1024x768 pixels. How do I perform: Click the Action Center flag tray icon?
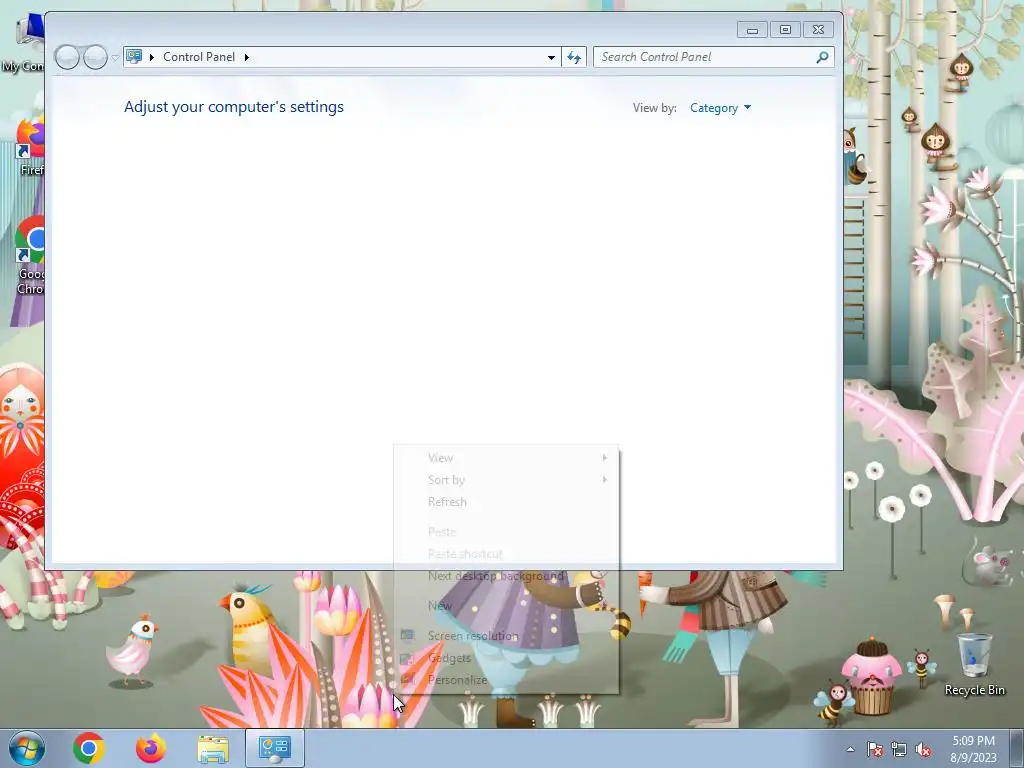pyautogui.click(x=874, y=749)
